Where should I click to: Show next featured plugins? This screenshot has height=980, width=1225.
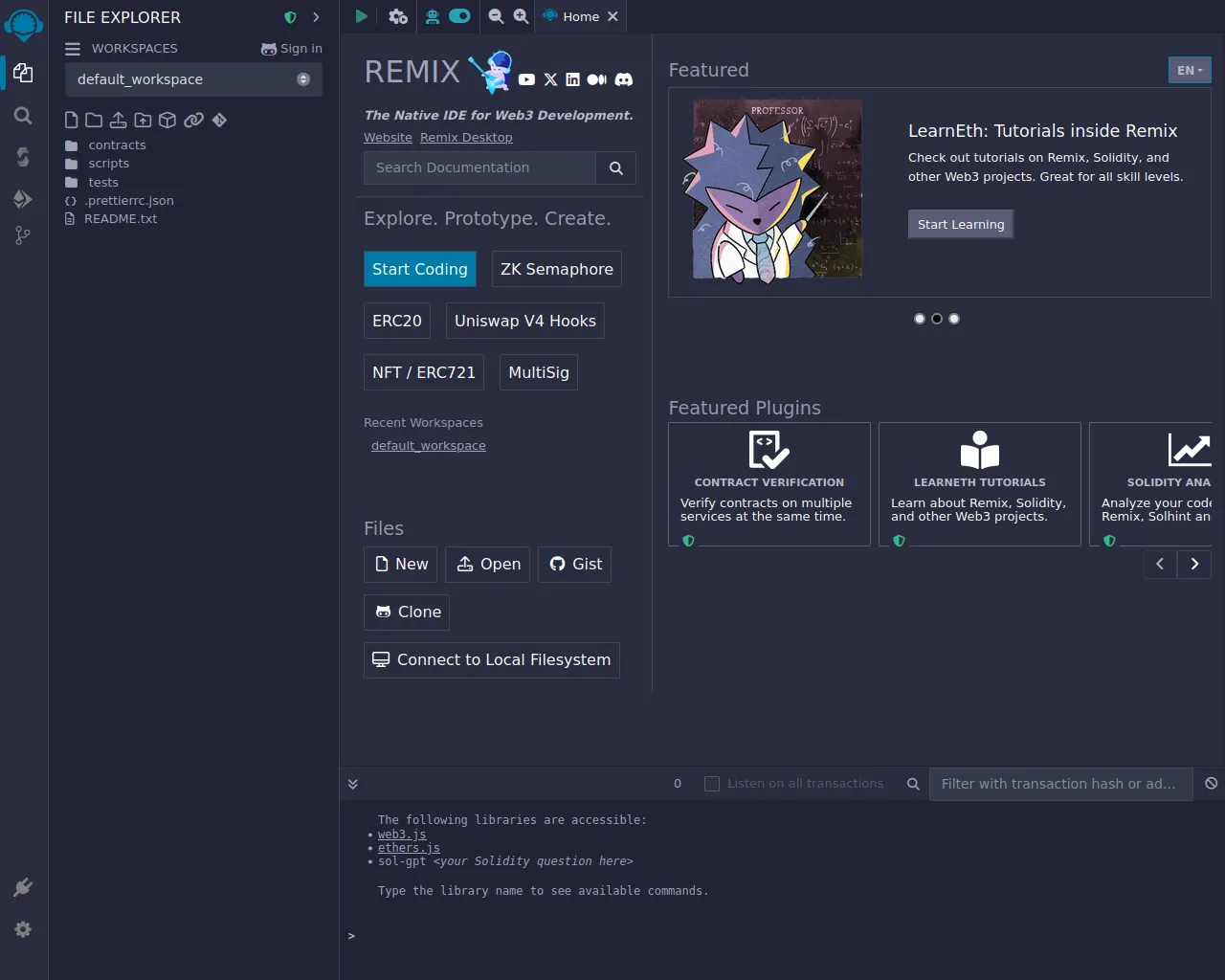1194,564
